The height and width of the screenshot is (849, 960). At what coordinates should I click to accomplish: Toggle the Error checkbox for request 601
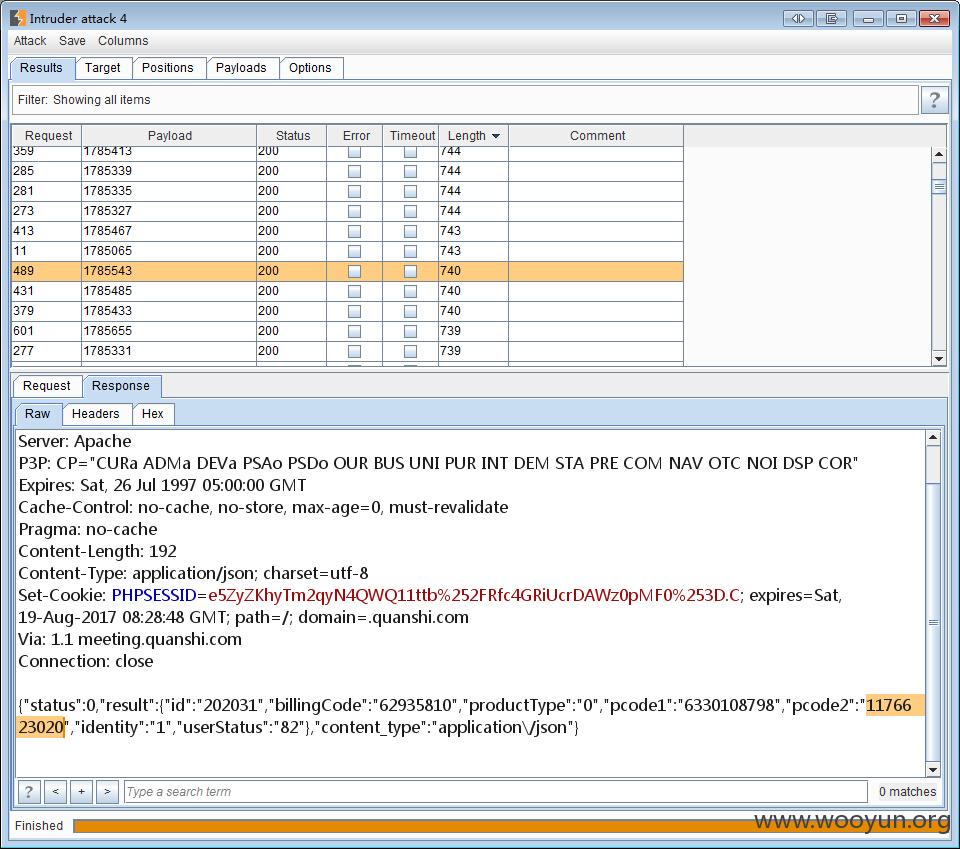pos(354,331)
